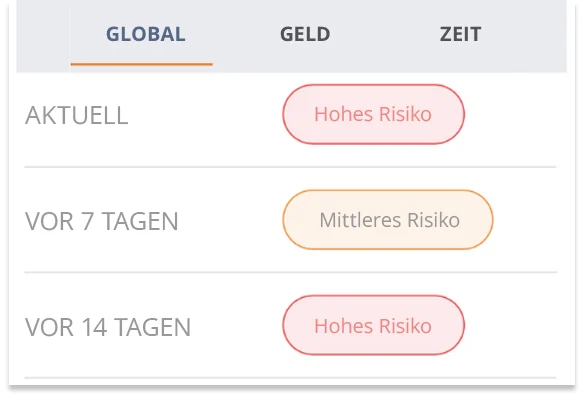Click the Mittleres Risiko badge
This screenshot has height=397, width=583.
(x=387, y=220)
